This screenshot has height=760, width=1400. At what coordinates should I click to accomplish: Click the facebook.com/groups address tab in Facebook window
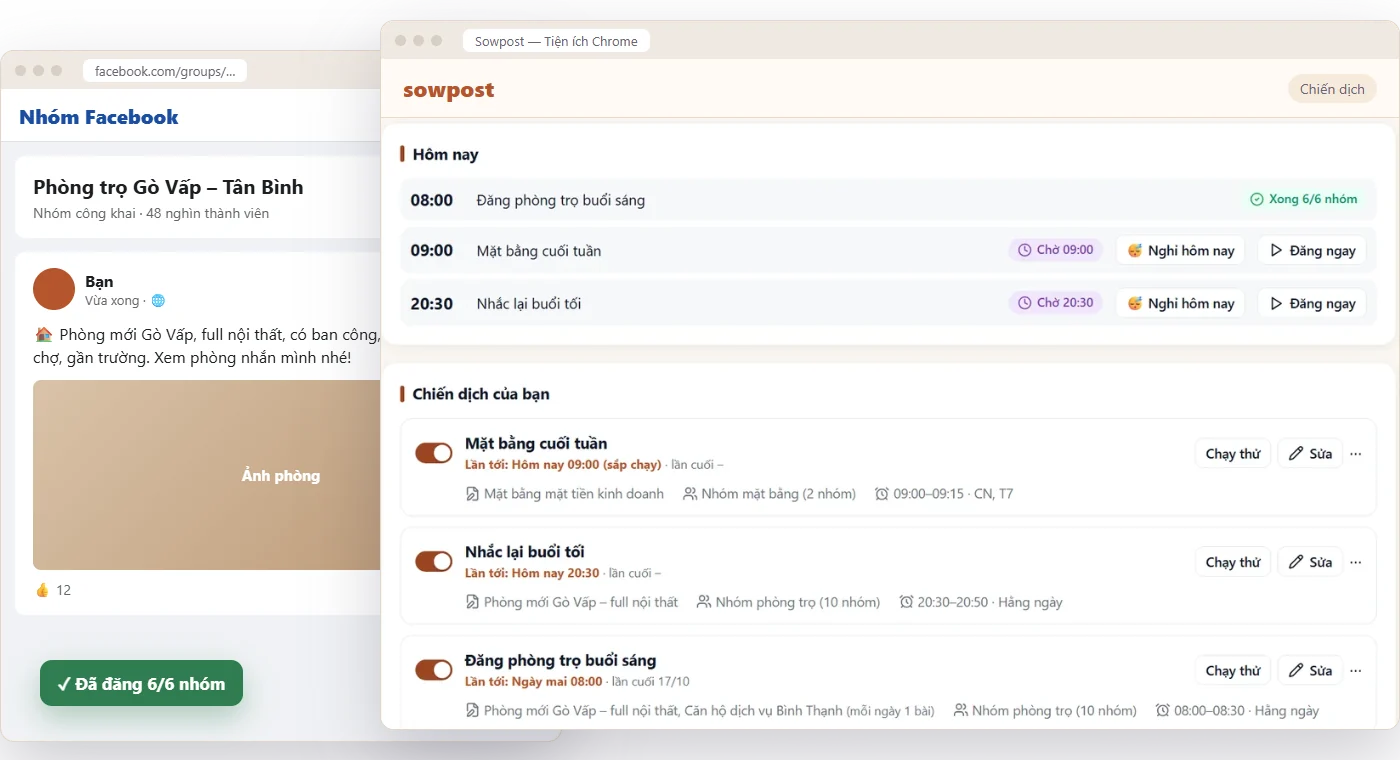(165, 71)
